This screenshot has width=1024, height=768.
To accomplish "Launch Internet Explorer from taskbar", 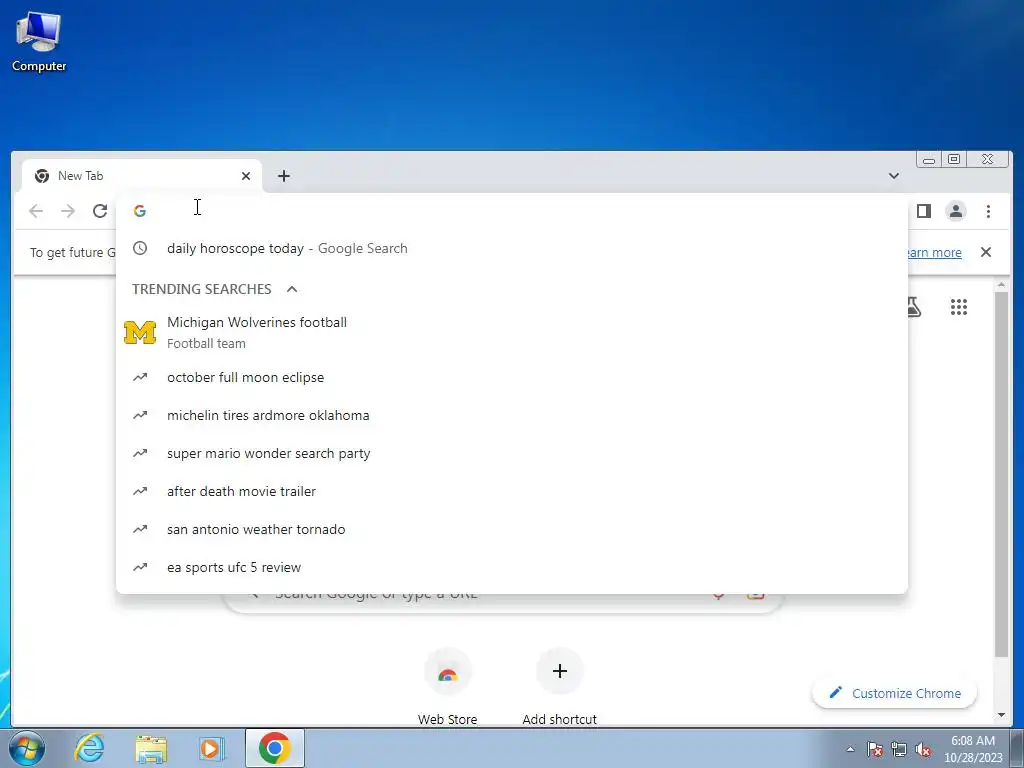I will click(89, 748).
